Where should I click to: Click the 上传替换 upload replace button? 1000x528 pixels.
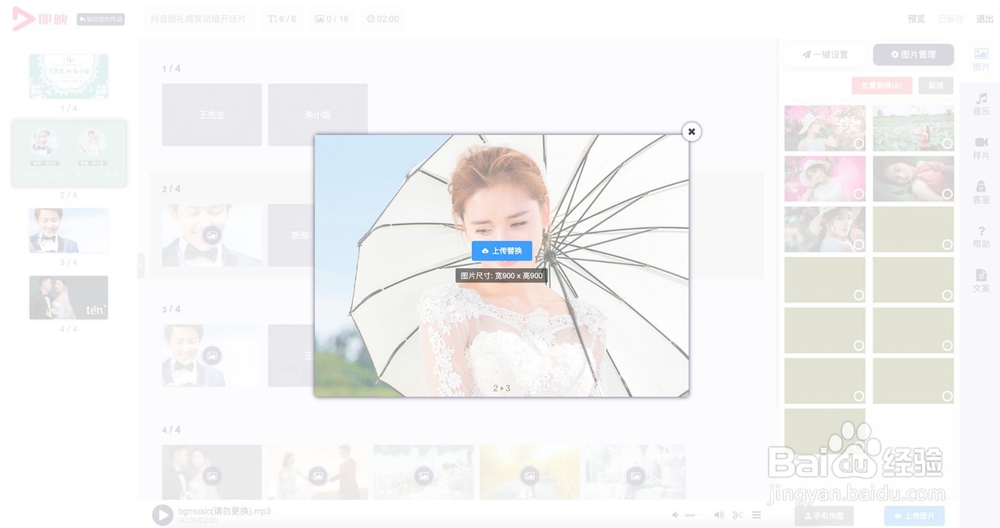[502, 251]
